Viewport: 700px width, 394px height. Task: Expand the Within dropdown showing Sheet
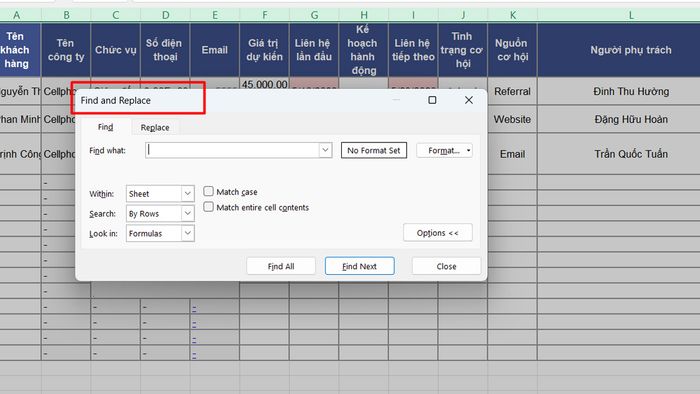(x=188, y=194)
